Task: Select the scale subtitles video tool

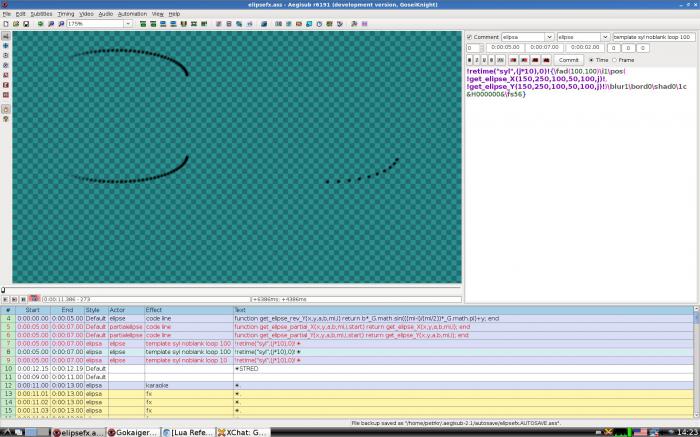Action: pyautogui.click(x=6, y=75)
